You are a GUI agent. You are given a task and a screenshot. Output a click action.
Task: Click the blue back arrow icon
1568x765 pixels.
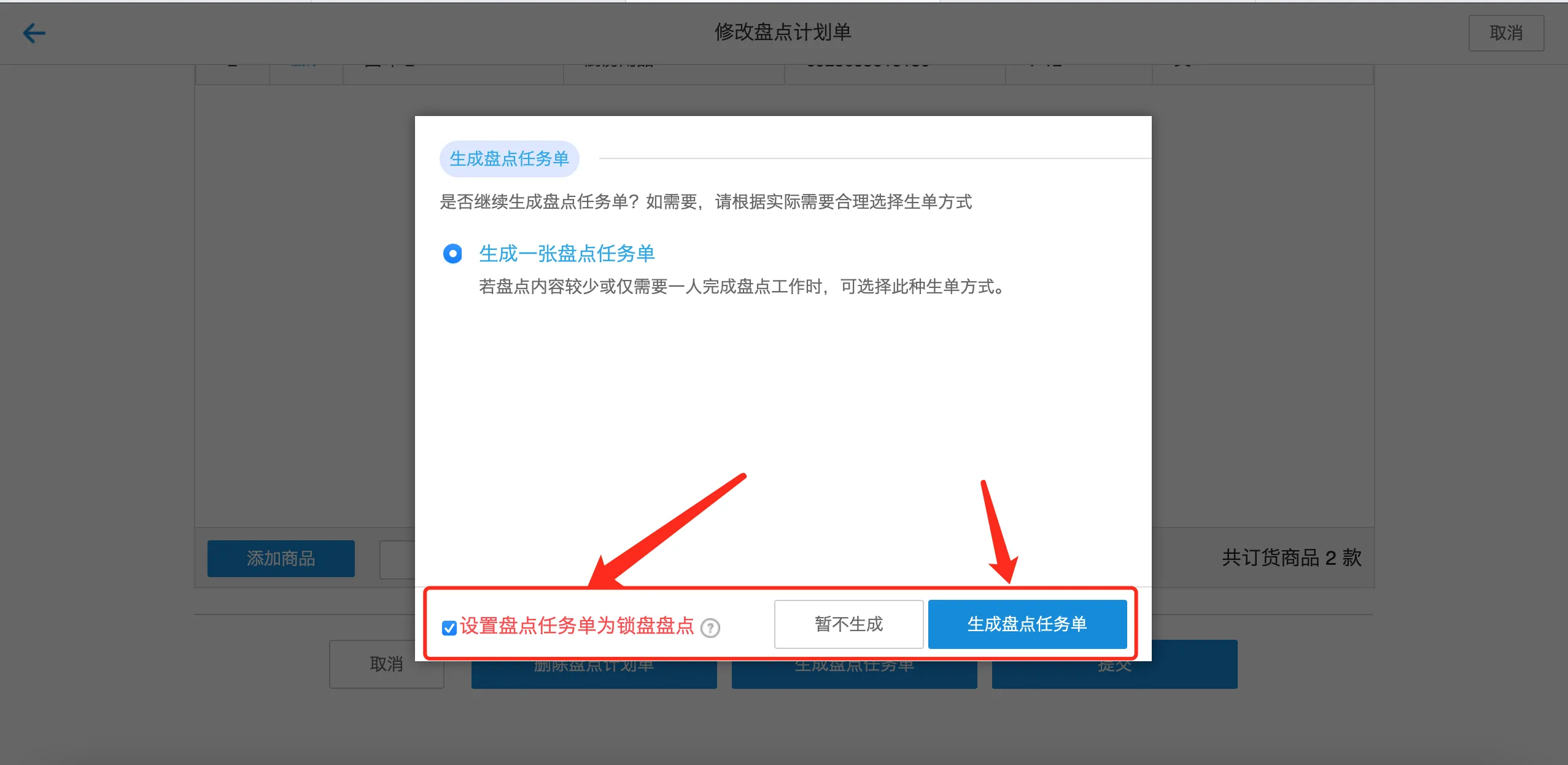click(x=34, y=33)
